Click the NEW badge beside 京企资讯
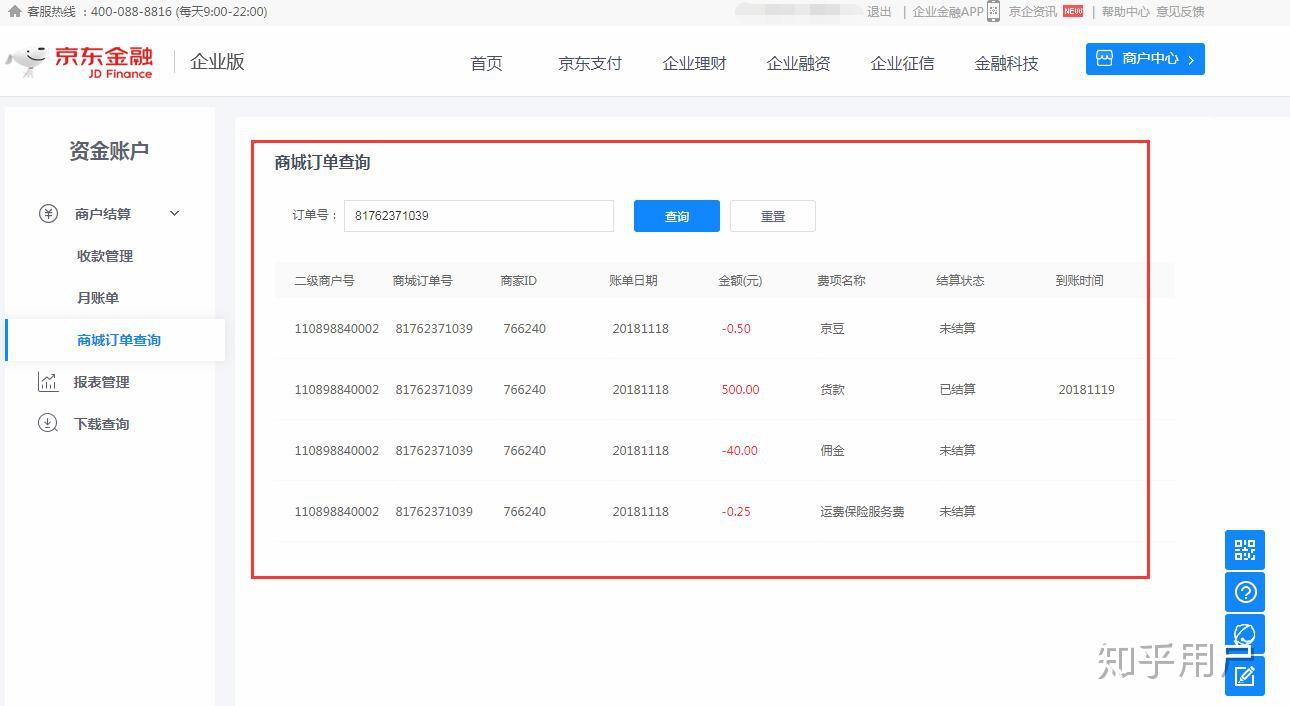The image size is (1290, 706). coord(1073,11)
